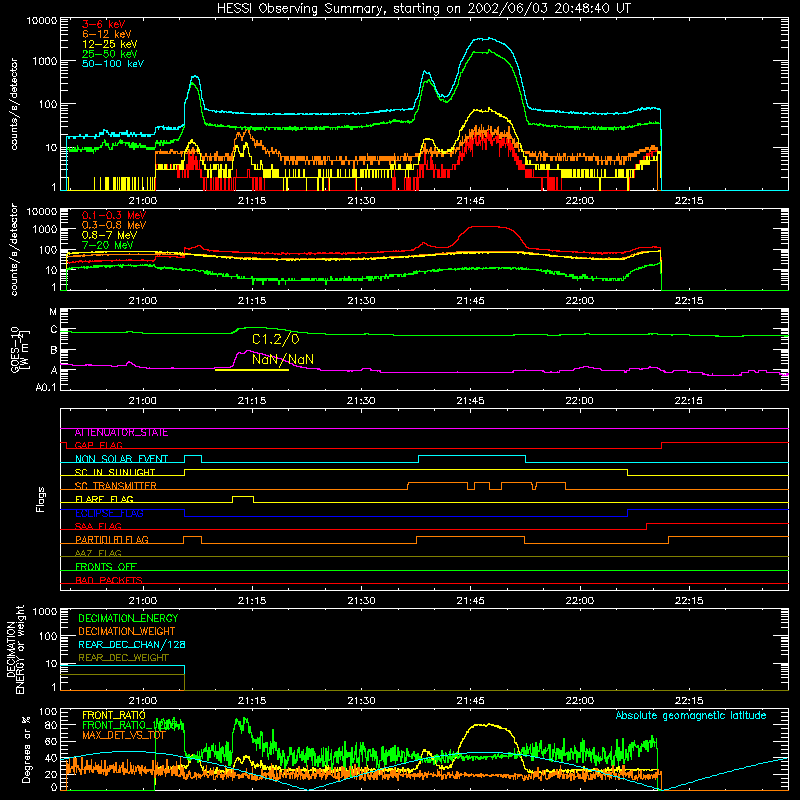Click the HESSI Observing Summary plot title
Screen dimensions: 800x800
click(423, 9)
